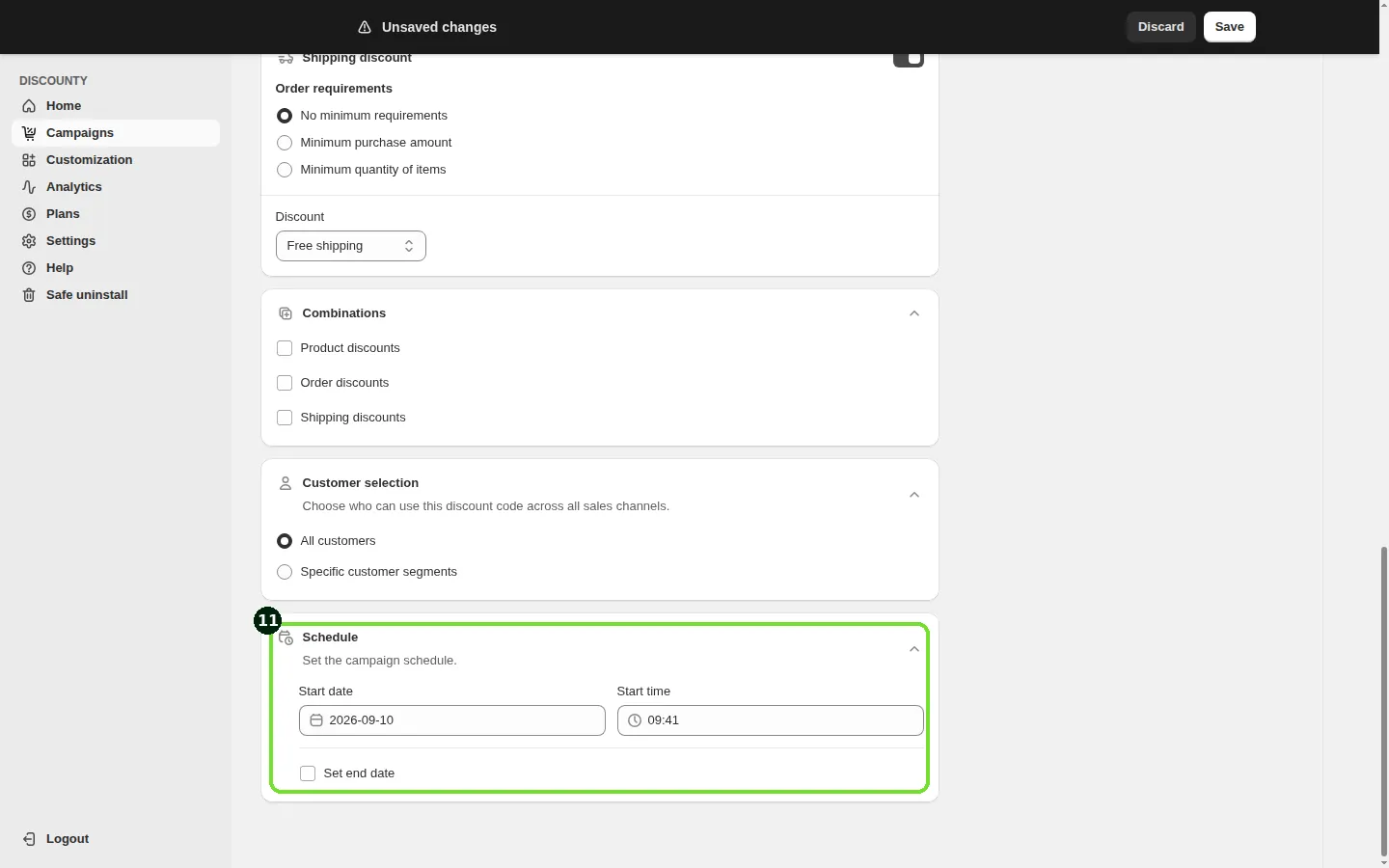Tick the Order discounts checkbox

point(285,383)
